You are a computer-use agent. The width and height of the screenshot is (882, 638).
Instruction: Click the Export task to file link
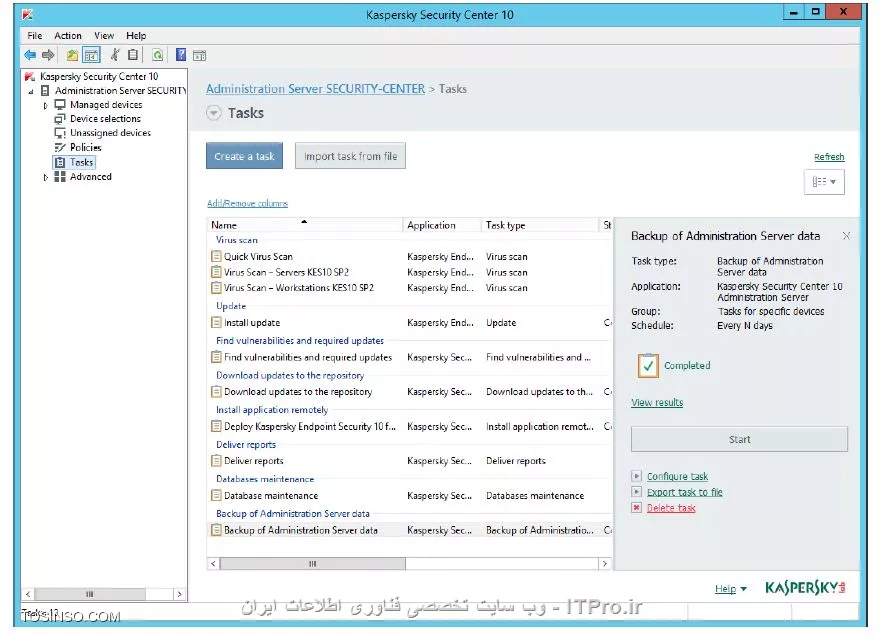[685, 492]
